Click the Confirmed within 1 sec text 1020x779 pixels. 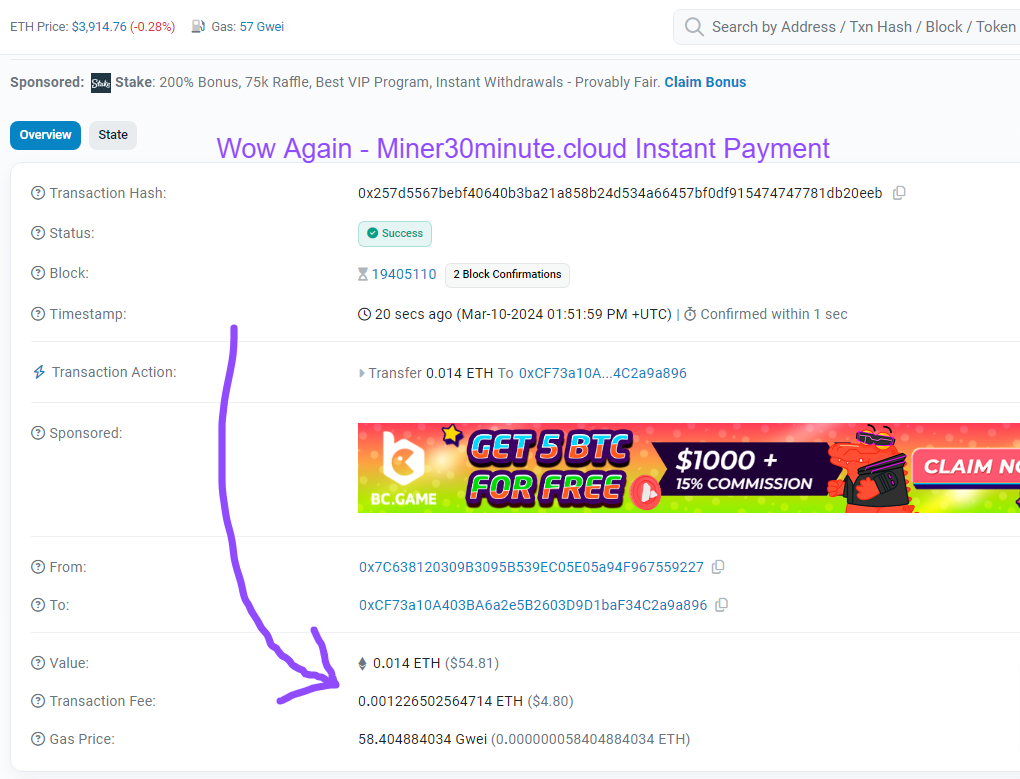point(774,314)
